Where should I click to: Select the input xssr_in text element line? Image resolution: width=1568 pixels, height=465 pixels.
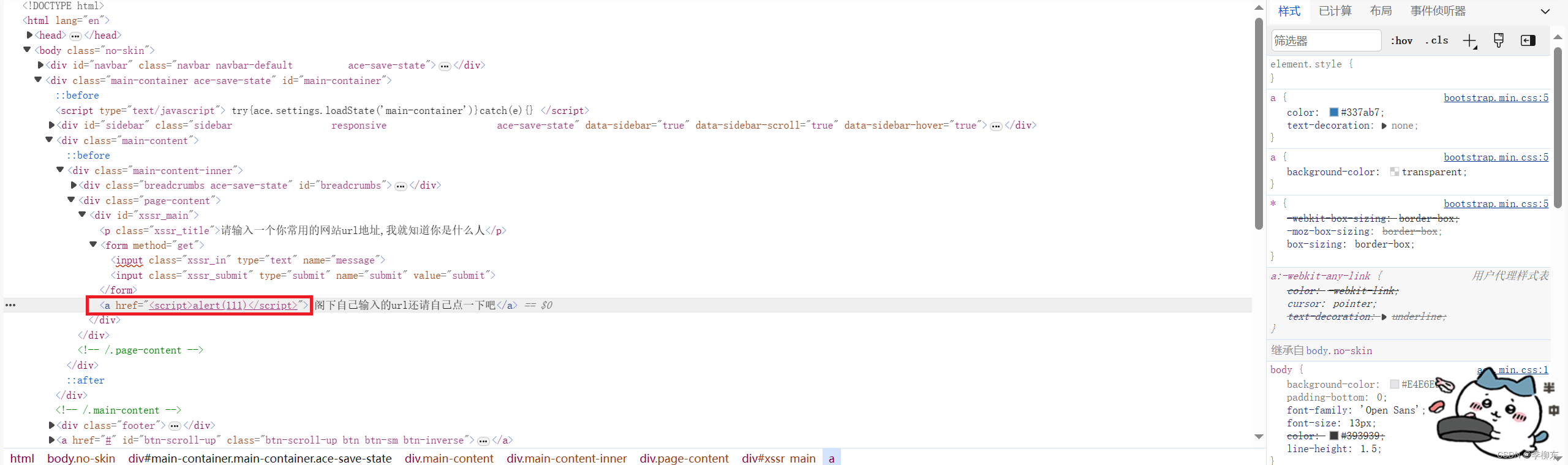coord(248,260)
